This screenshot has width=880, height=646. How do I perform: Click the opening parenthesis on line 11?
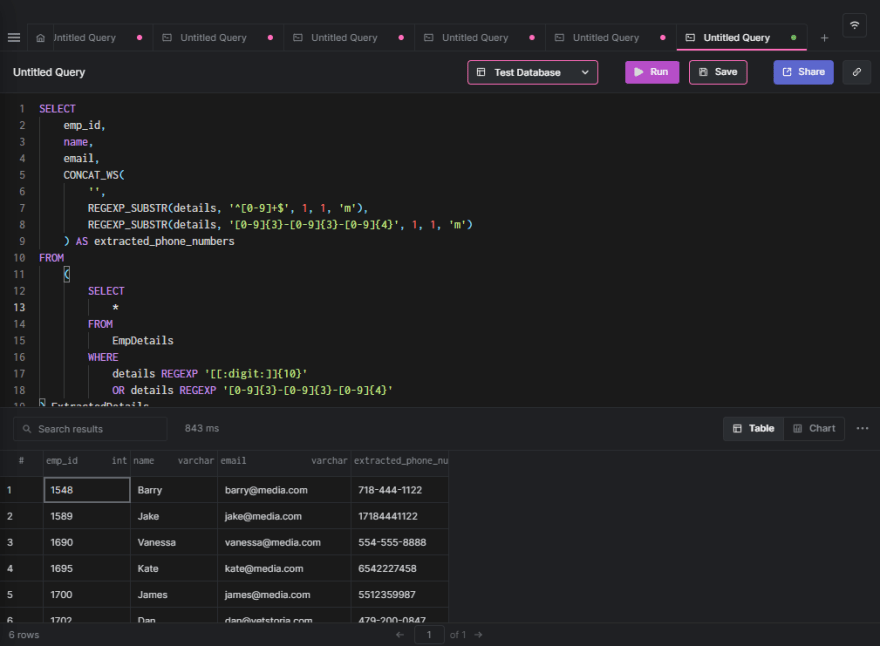[67, 274]
